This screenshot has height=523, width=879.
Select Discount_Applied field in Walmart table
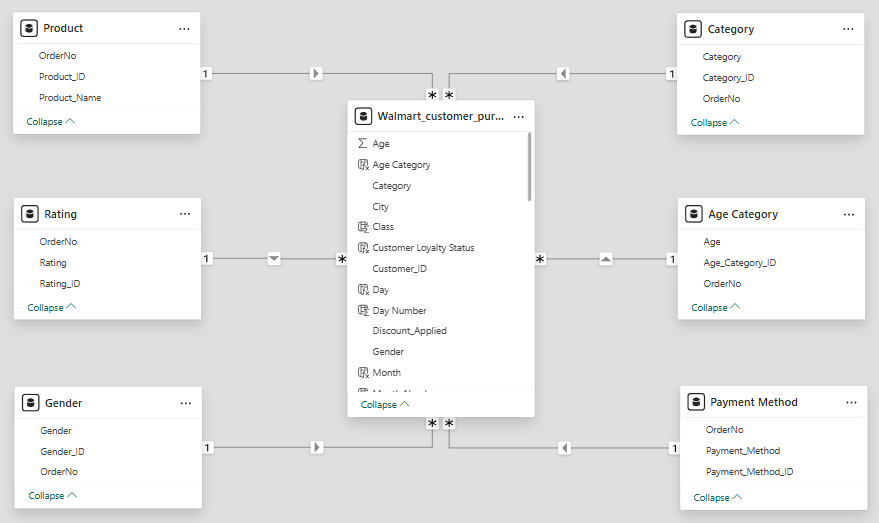point(410,331)
